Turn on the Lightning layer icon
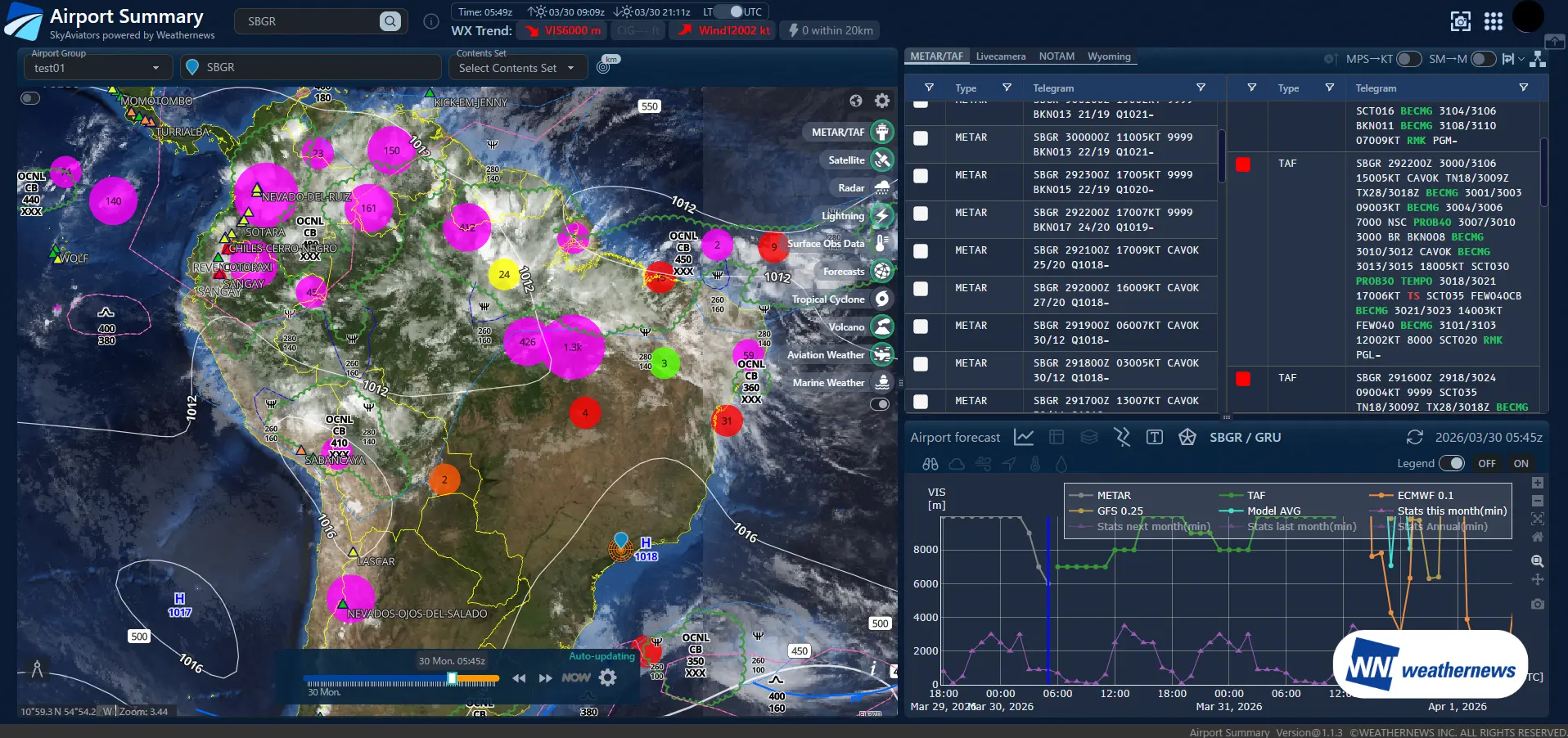Viewport: 1568px width, 738px height. tap(881, 216)
